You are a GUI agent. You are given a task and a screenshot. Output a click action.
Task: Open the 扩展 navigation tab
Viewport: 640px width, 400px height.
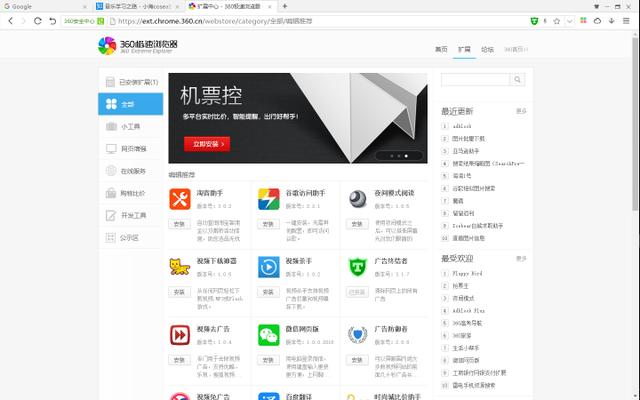pyautogui.click(x=464, y=49)
